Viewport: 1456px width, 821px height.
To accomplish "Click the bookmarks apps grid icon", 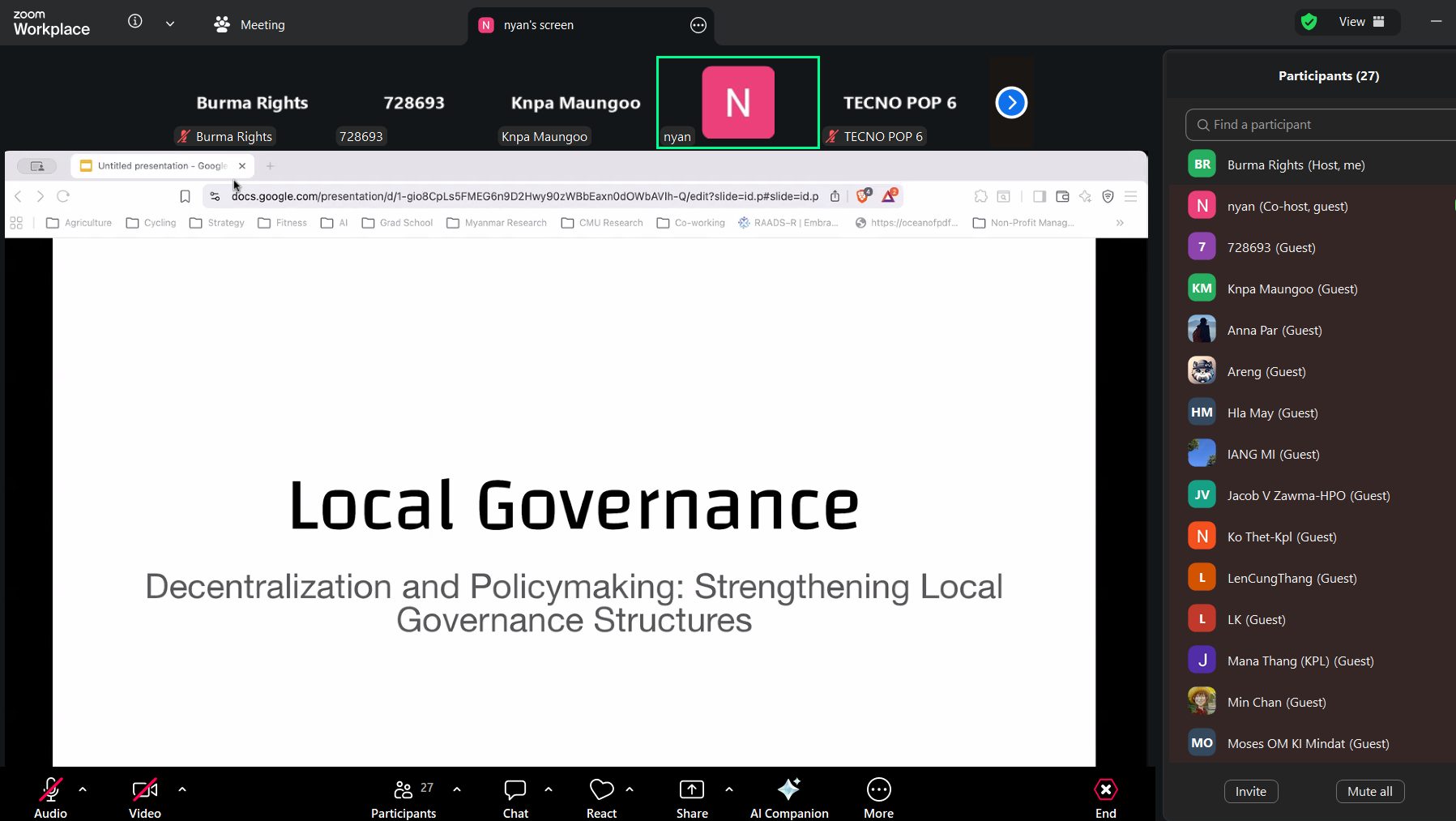I will tap(16, 223).
